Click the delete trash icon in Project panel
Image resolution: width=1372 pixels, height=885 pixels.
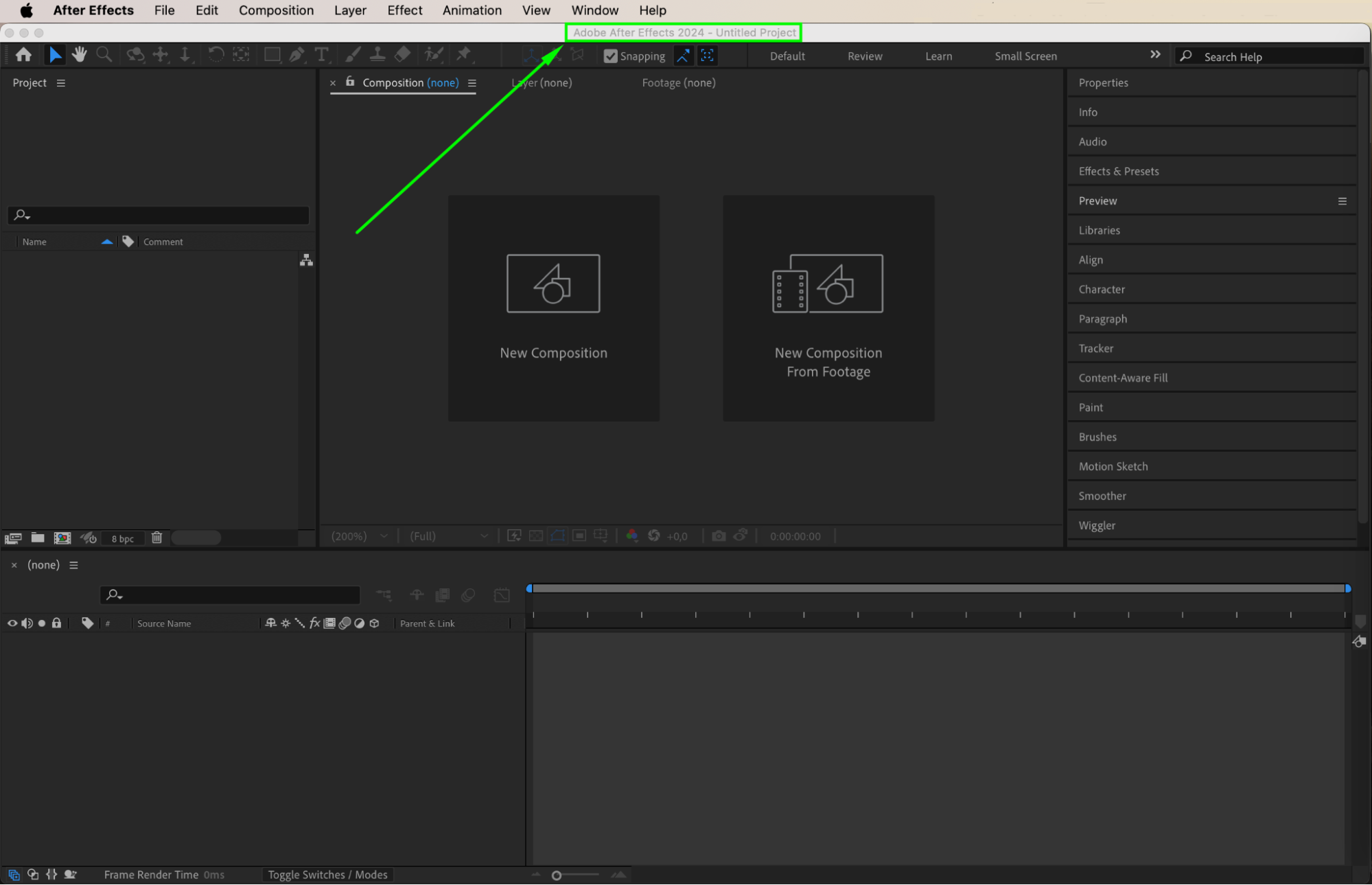tap(156, 538)
